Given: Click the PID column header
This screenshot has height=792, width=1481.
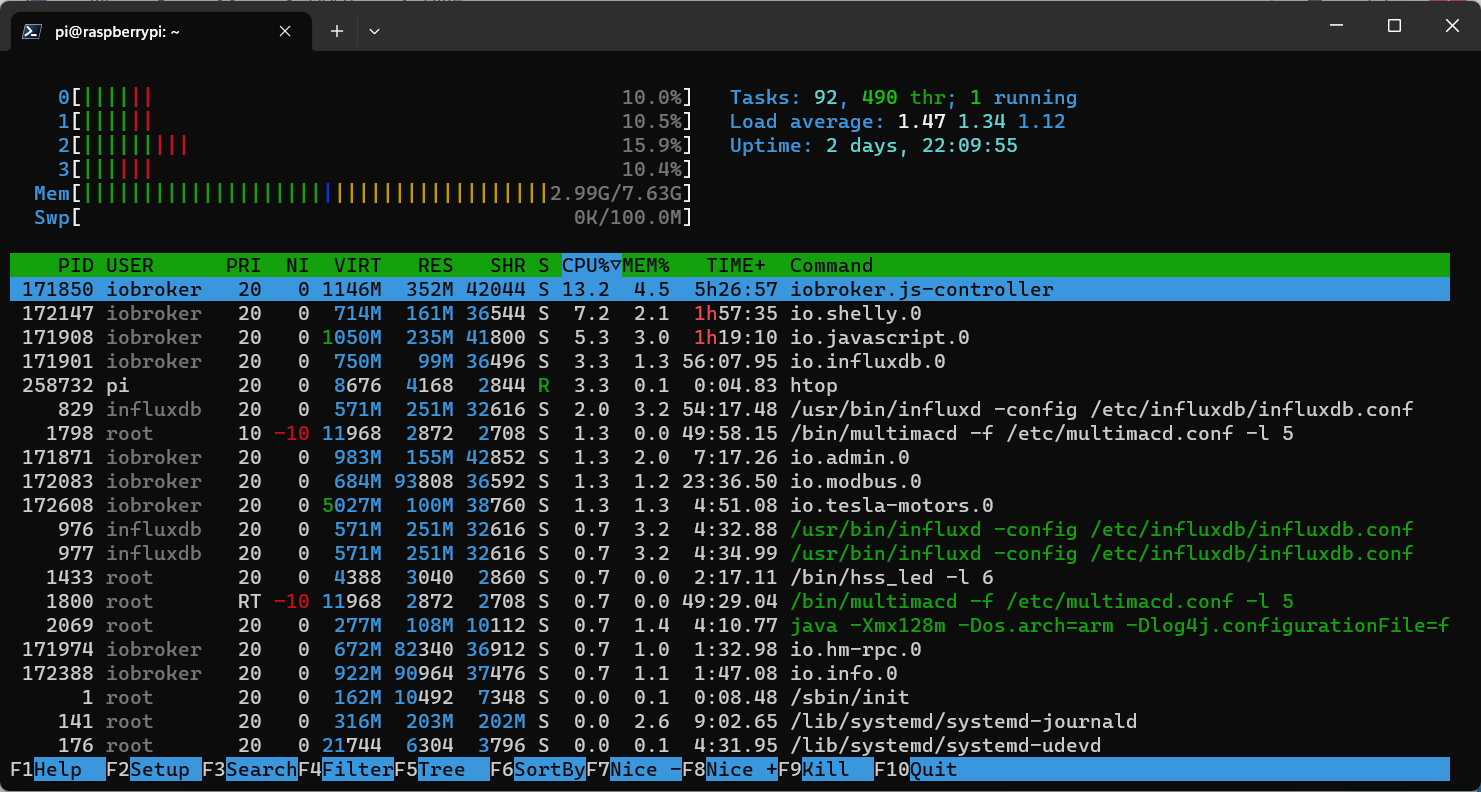Looking at the screenshot, I should click(x=75, y=265).
